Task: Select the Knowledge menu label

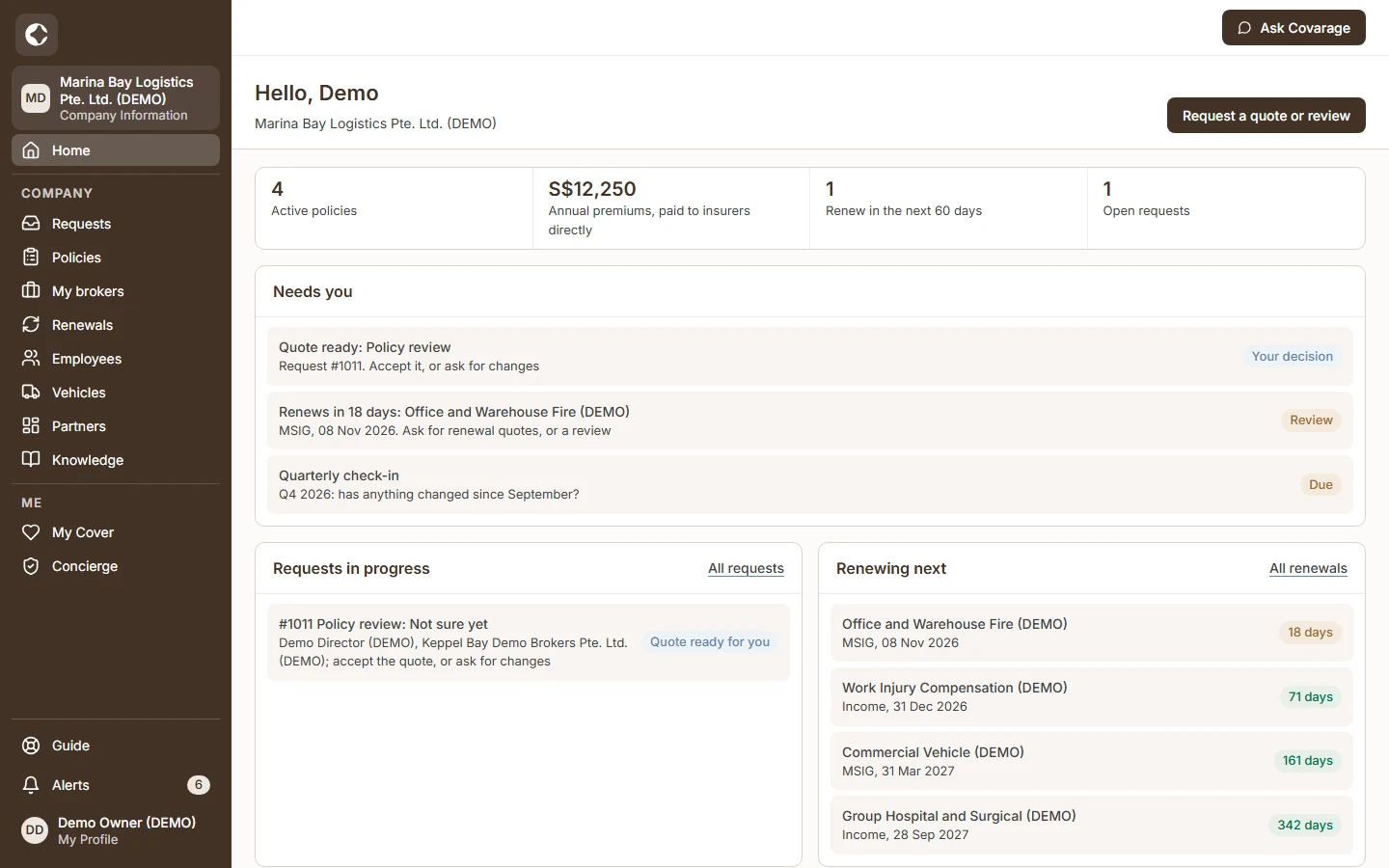Action: (88, 460)
